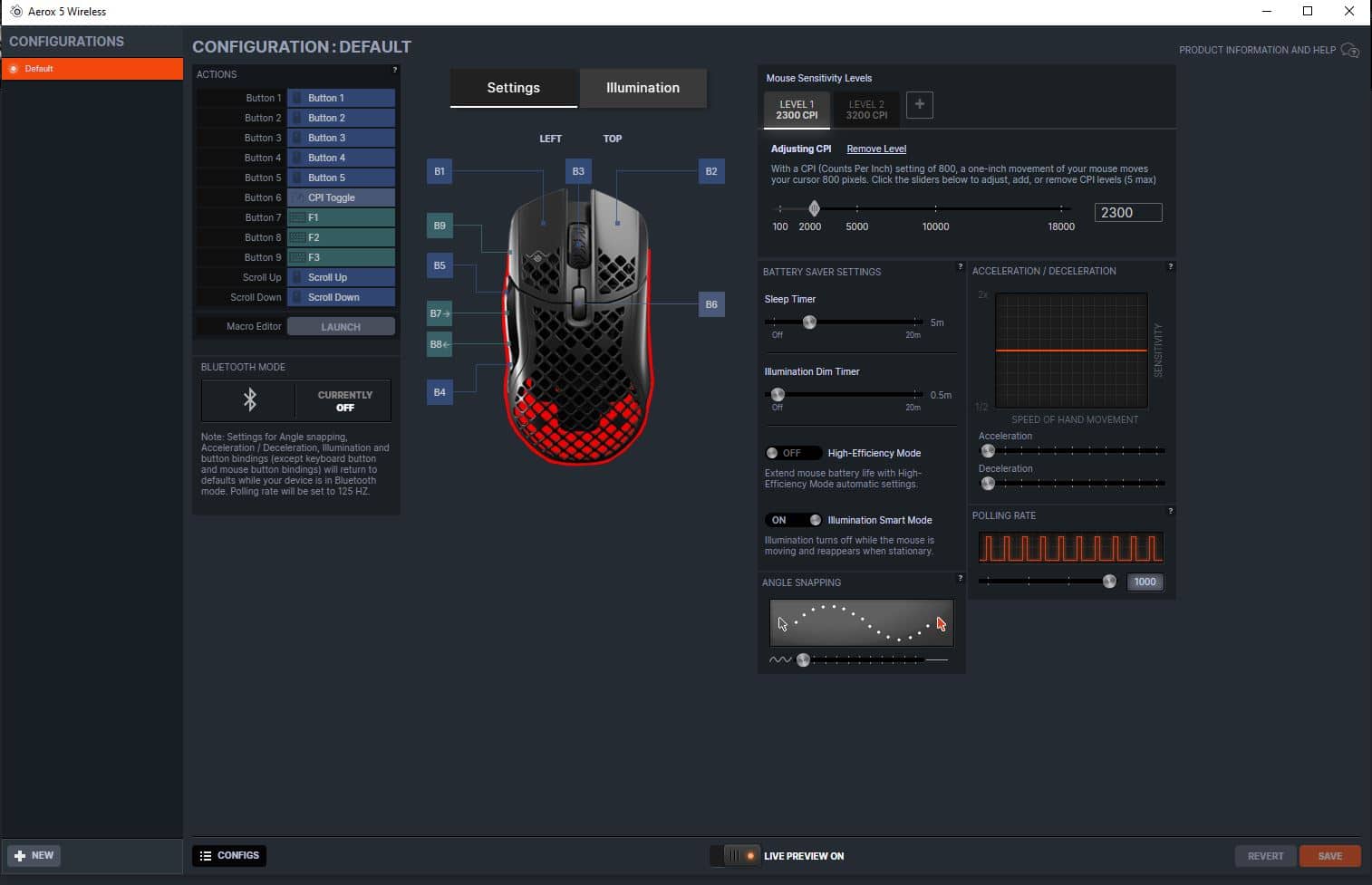Click the B6 button marker
1372x885 pixels.
tap(711, 304)
